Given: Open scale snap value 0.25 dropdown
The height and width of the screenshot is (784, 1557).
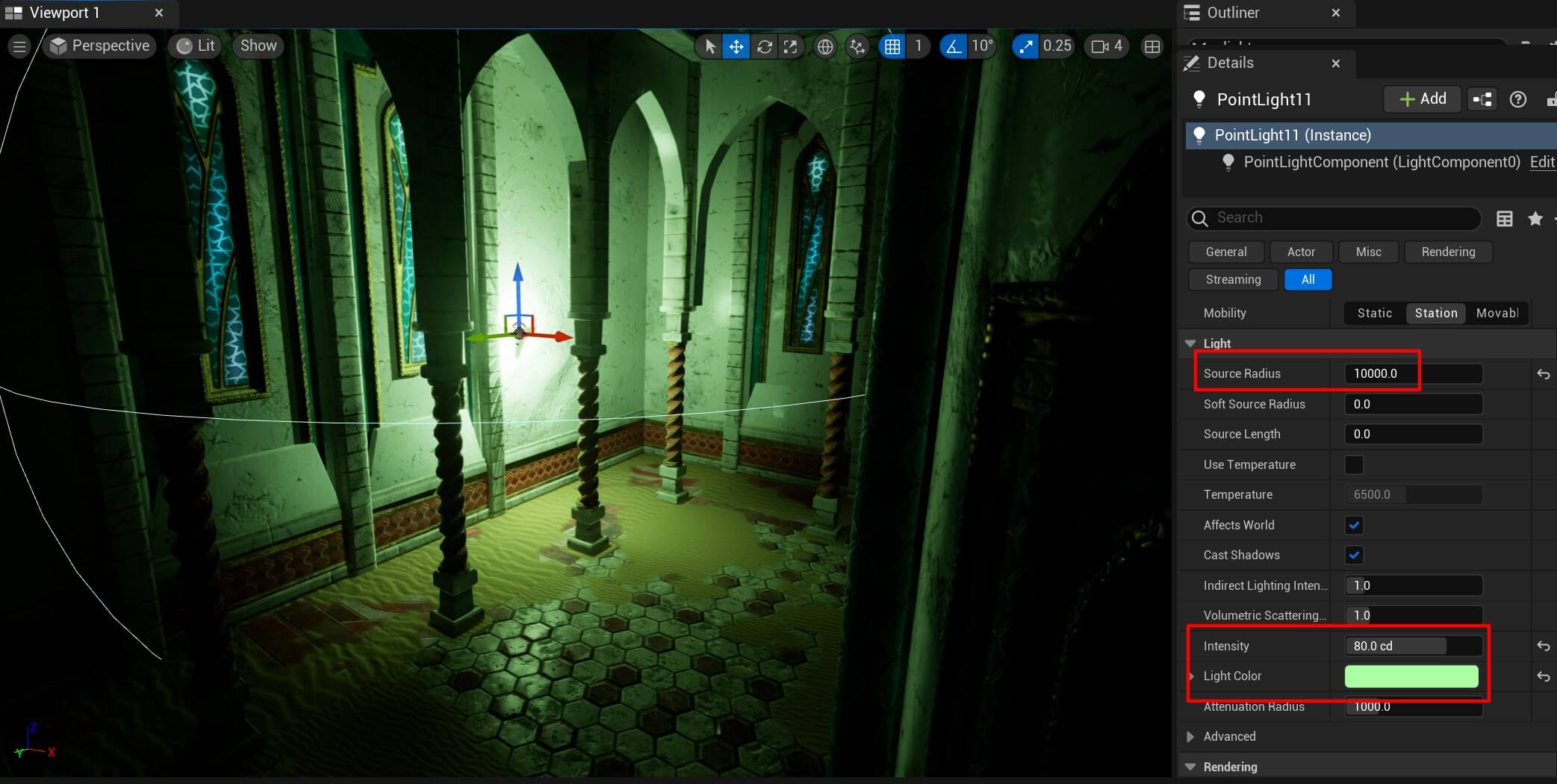Looking at the screenshot, I should coord(1057,46).
